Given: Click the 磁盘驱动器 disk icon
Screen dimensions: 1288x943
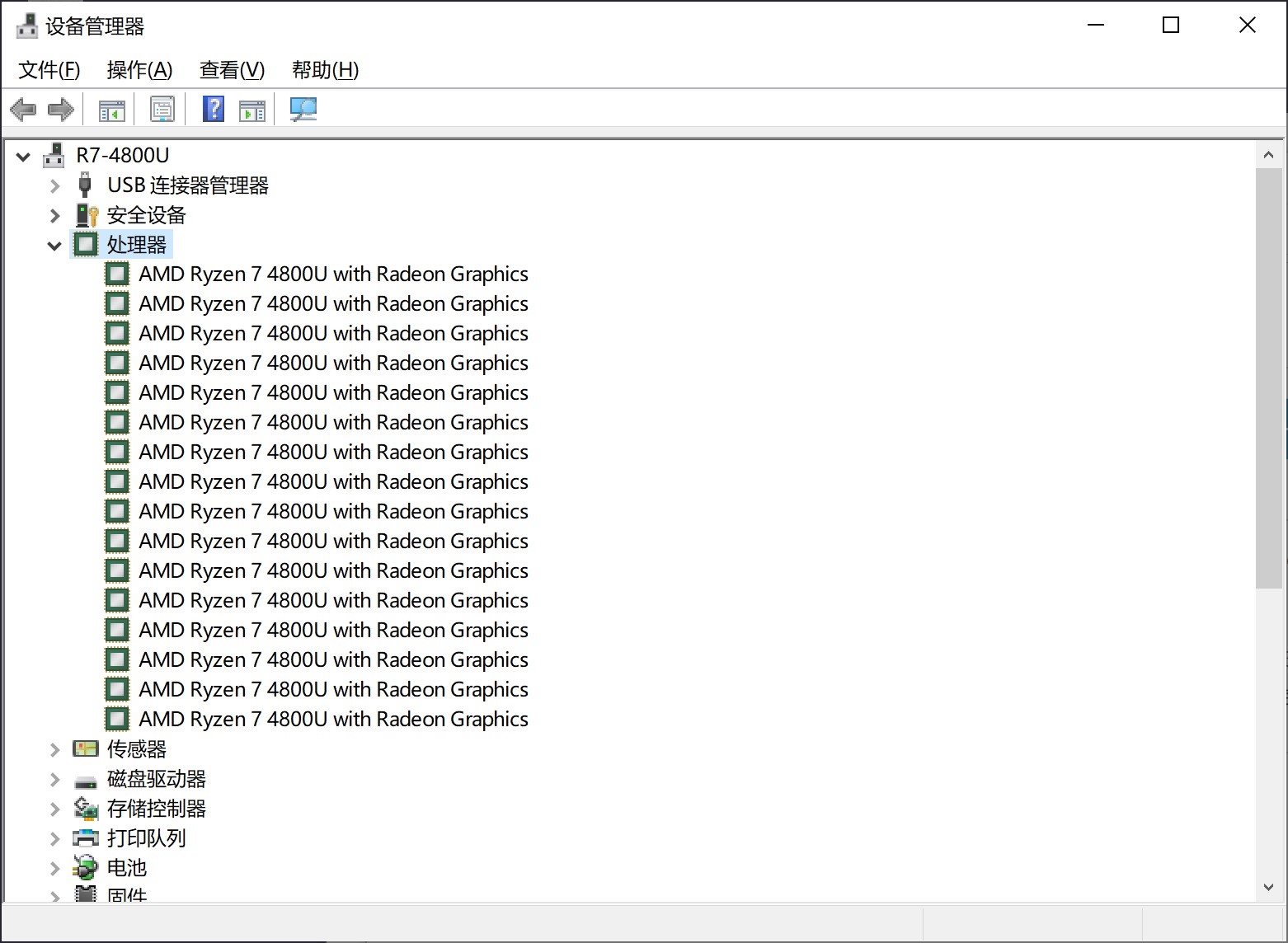Looking at the screenshot, I should pos(86,781).
